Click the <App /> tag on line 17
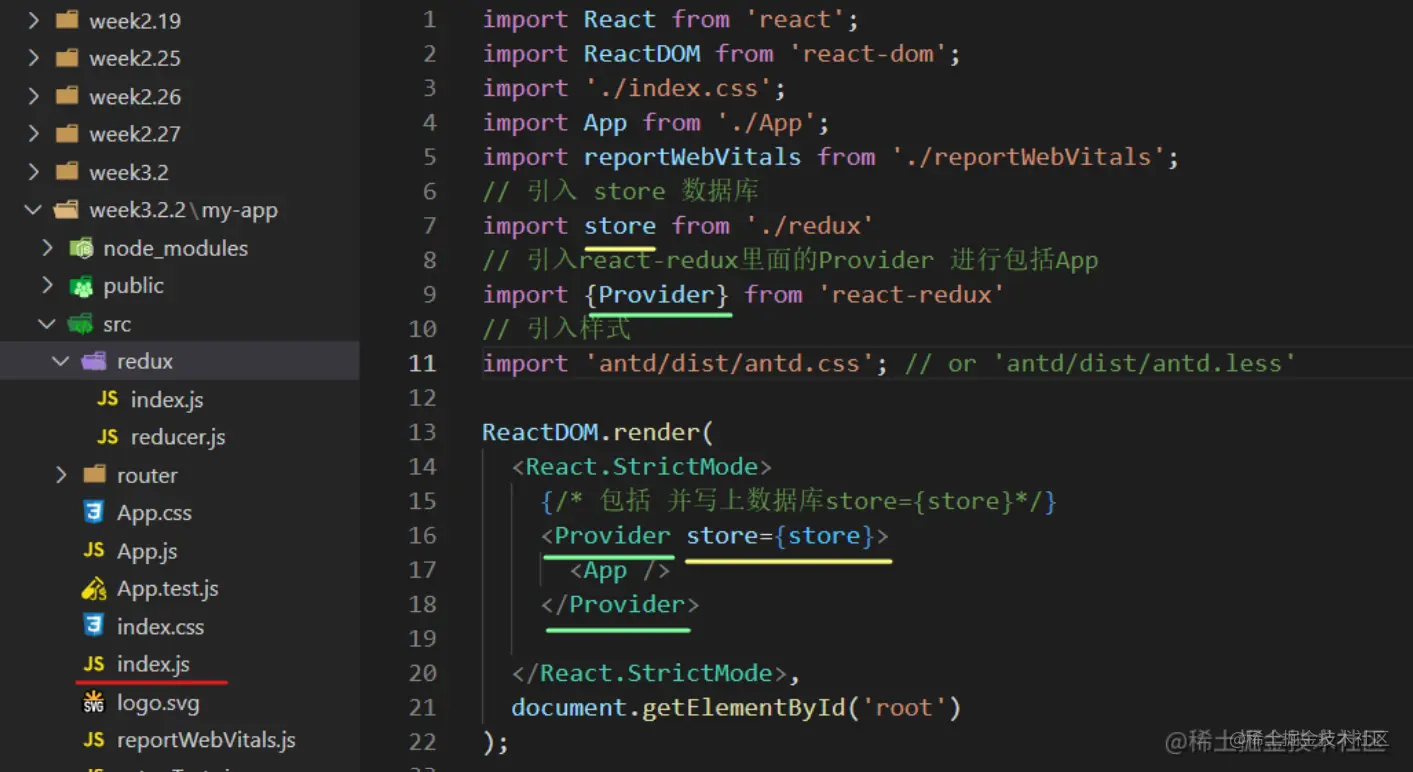Viewport: 1413px width, 772px height. pos(620,570)
